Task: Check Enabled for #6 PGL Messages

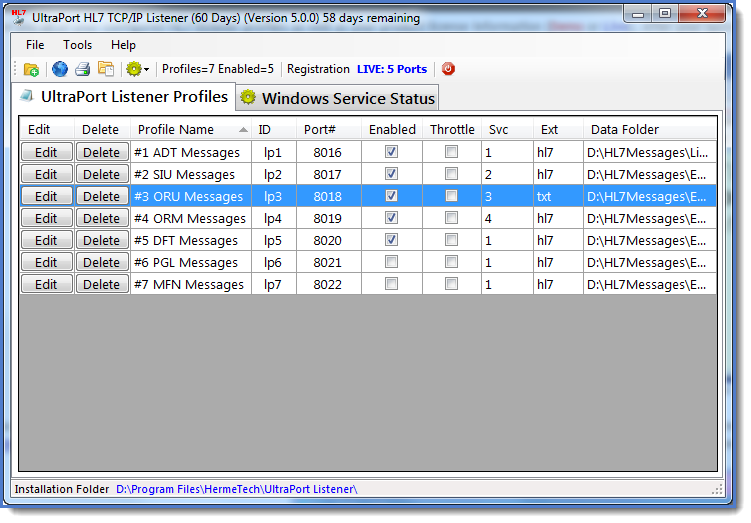Action: (x=391, y=262)
